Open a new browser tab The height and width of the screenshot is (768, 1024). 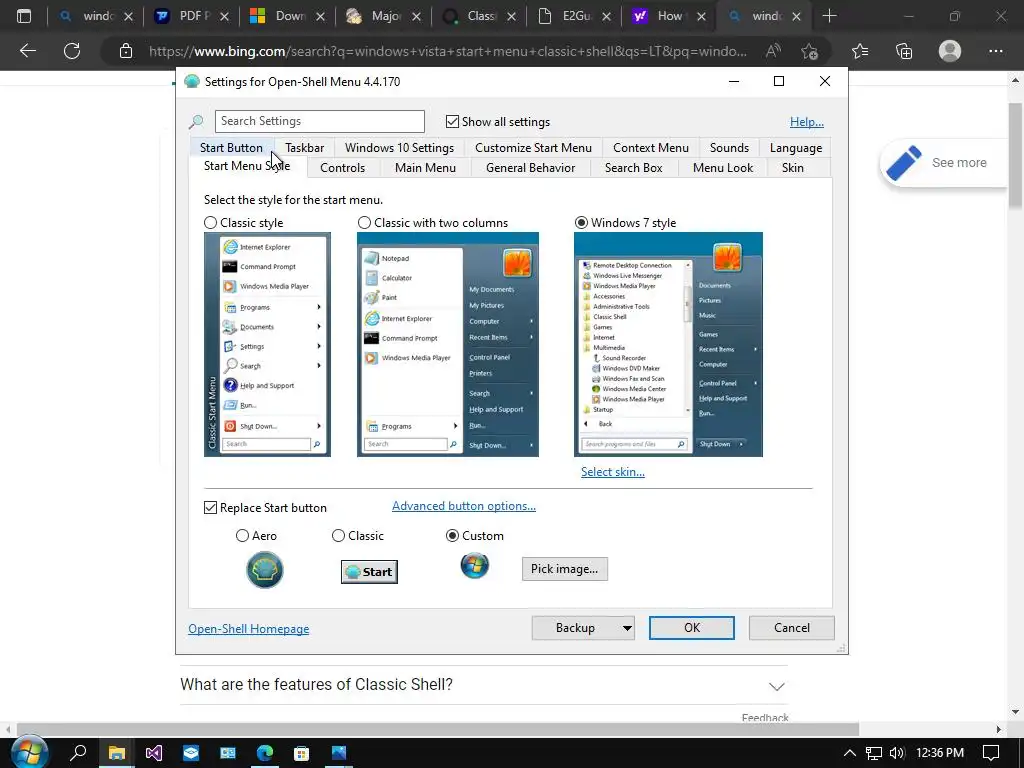pyautogui.click(x=829, y=16)
